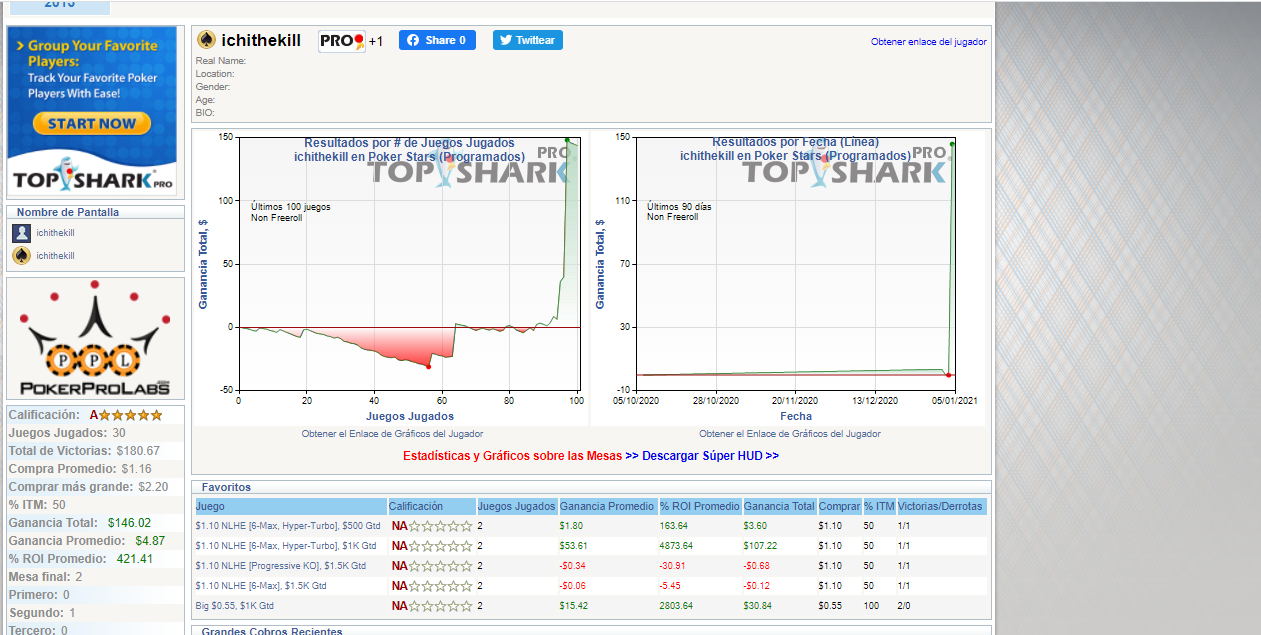
Task: Open the PokerProLabs logo banner
Action: 95,339
